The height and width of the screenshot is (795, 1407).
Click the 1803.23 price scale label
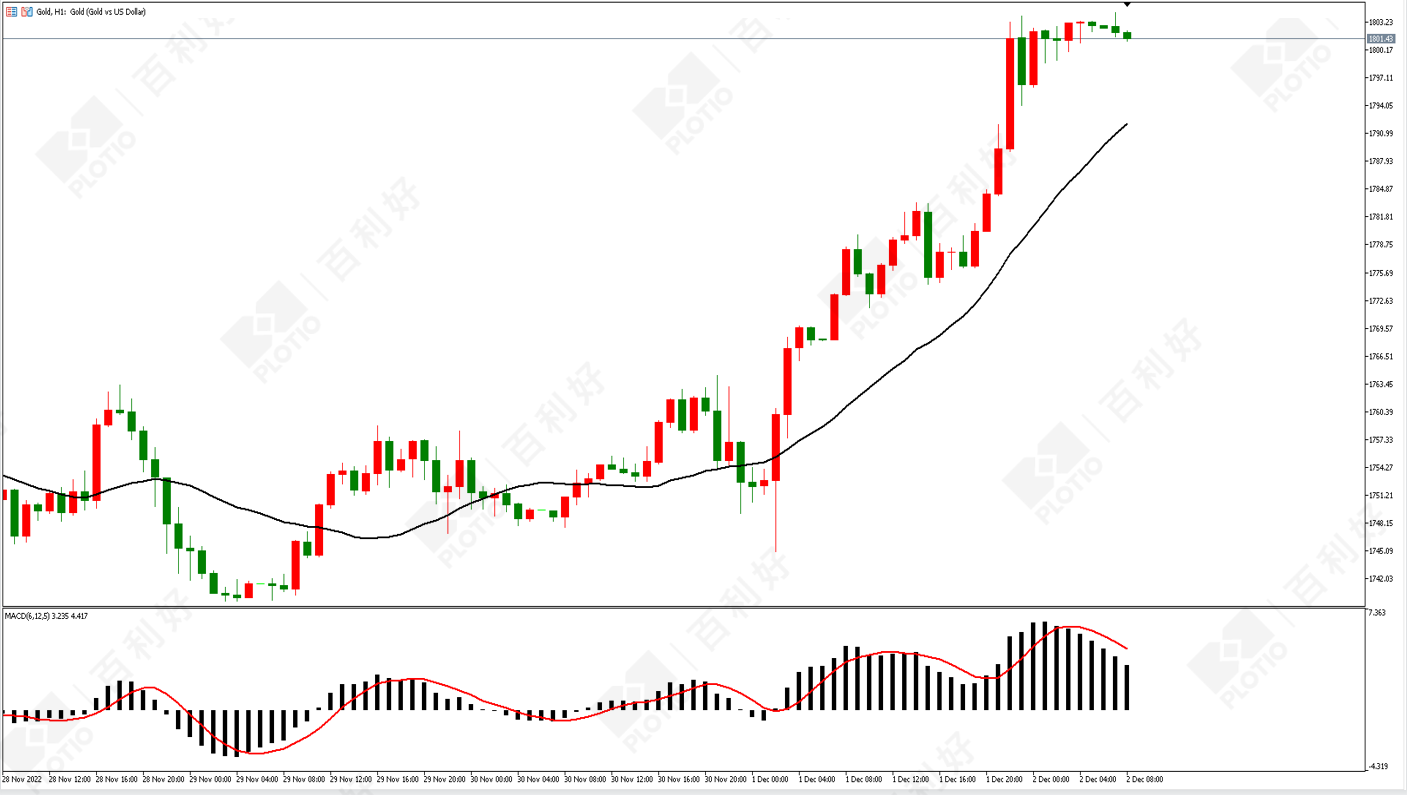click(x=1381, y=22)
